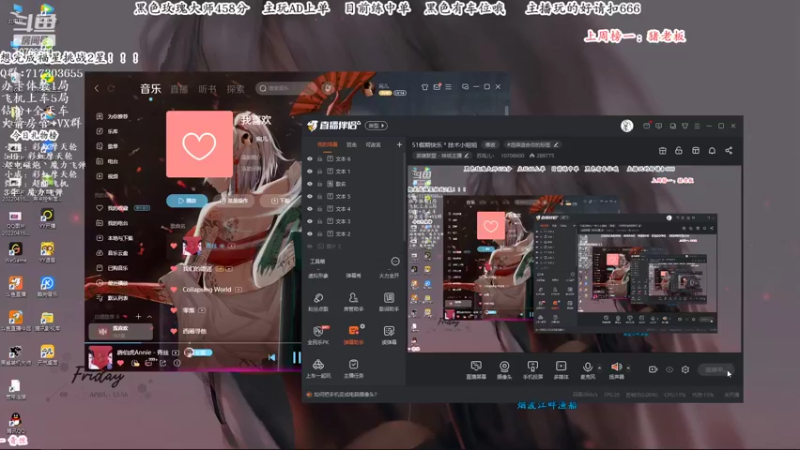Switch to 直播 tab in music player
Screen dimensions: 800x450
[x=179, y=89]
